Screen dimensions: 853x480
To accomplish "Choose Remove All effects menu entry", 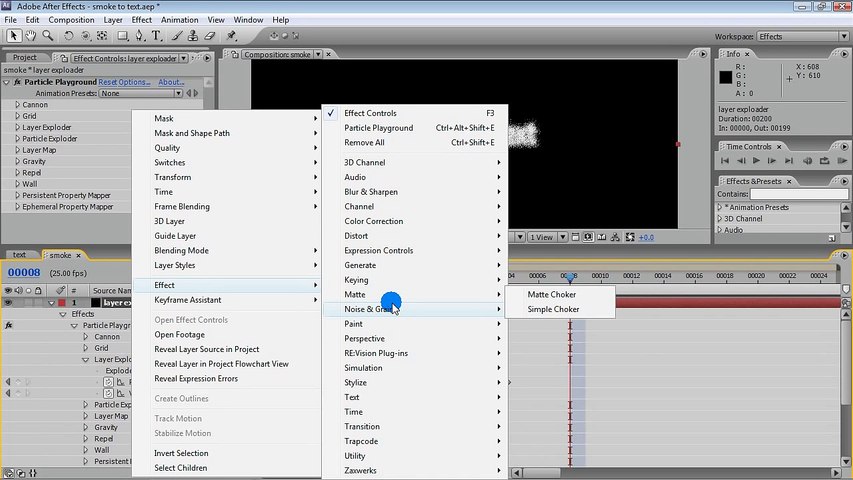I will coord(415,143).
